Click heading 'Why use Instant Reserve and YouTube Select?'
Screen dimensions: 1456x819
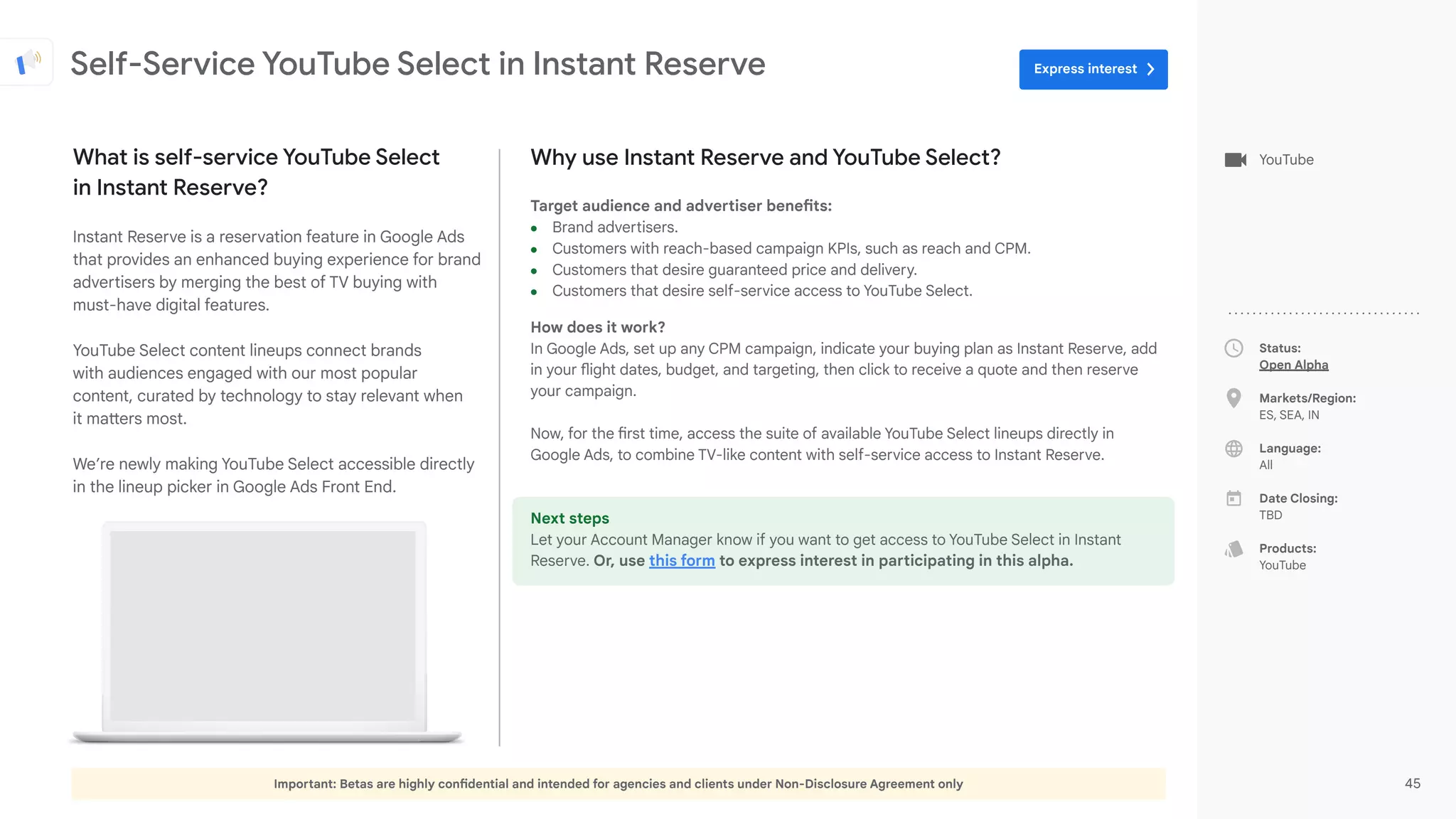click(765, 157)
